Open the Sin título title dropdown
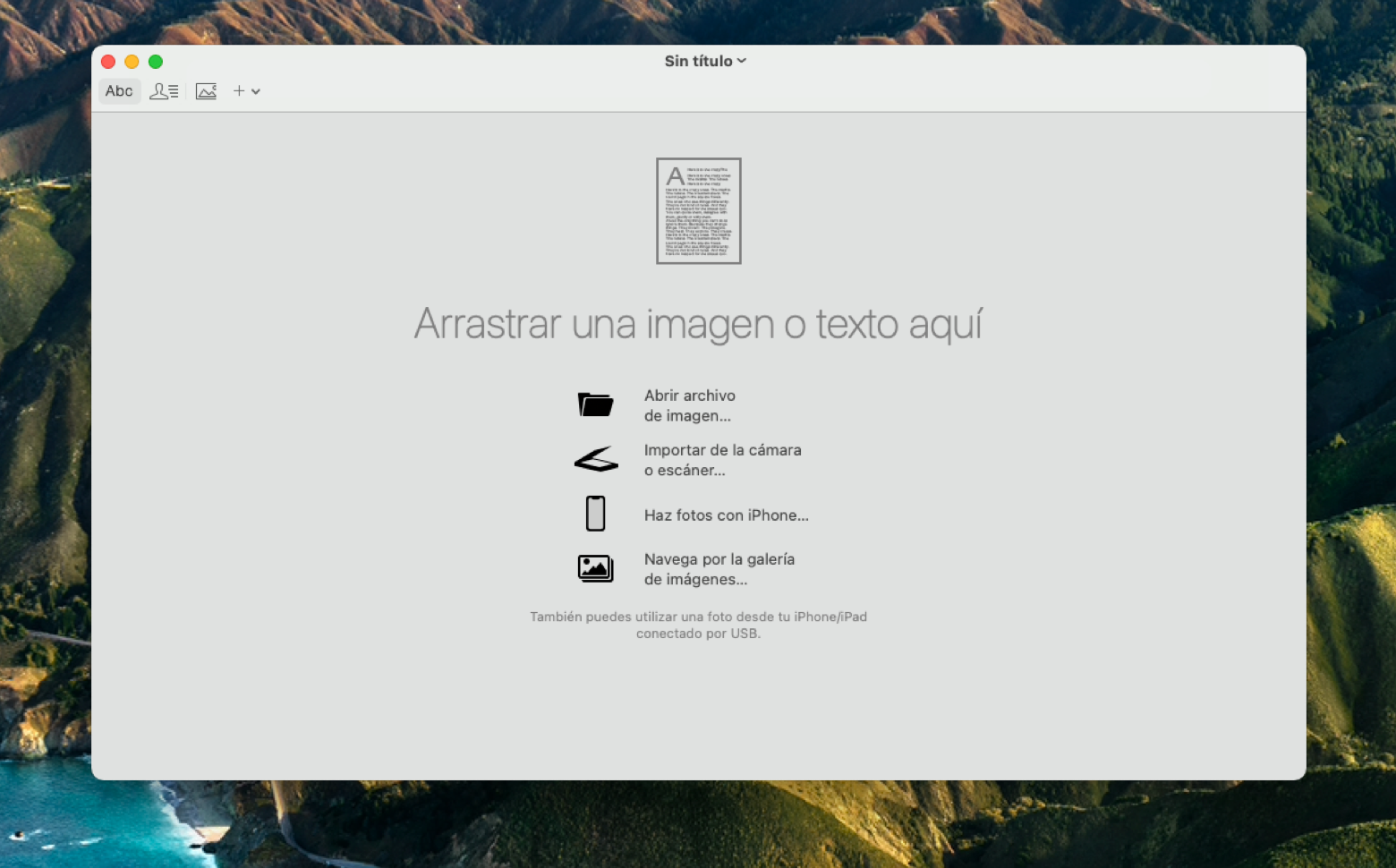This screenshot has height=868, width=1396. (705, 61)
